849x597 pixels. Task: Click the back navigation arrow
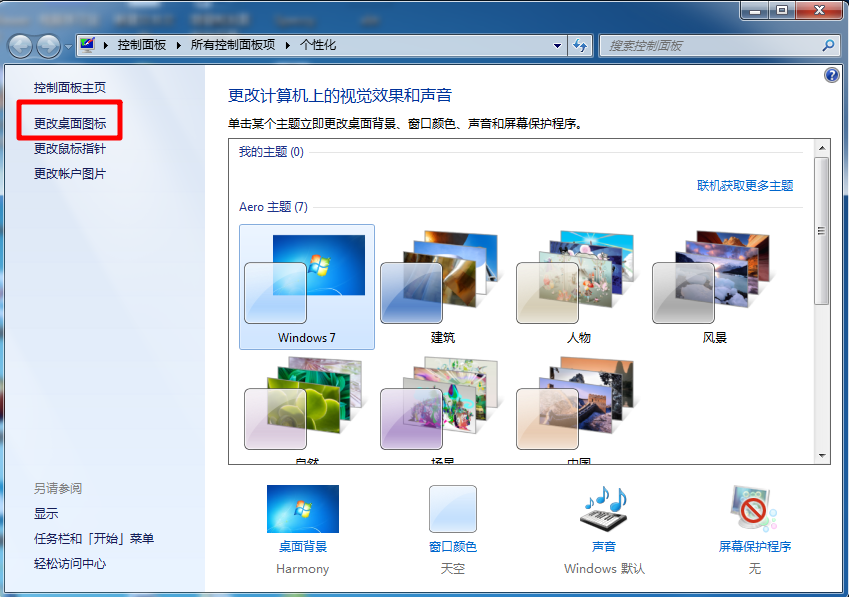[x=20, y=45]
